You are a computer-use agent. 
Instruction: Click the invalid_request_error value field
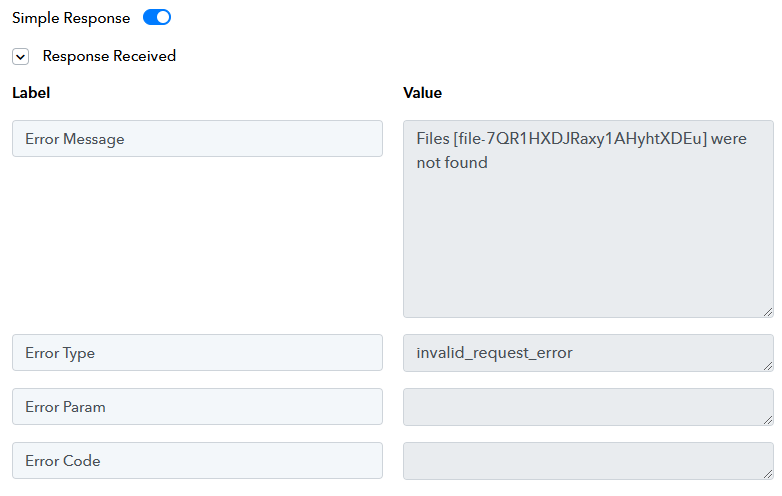tap(588, 353)
